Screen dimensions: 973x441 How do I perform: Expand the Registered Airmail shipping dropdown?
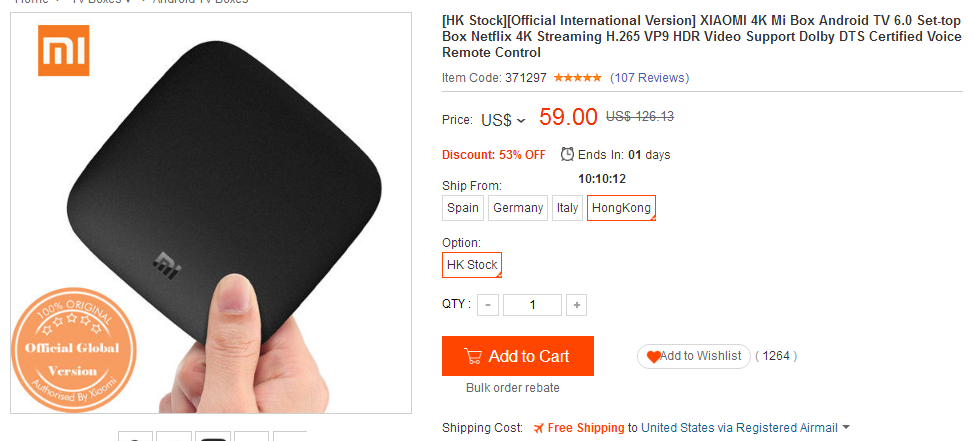(x=846, y=428)
